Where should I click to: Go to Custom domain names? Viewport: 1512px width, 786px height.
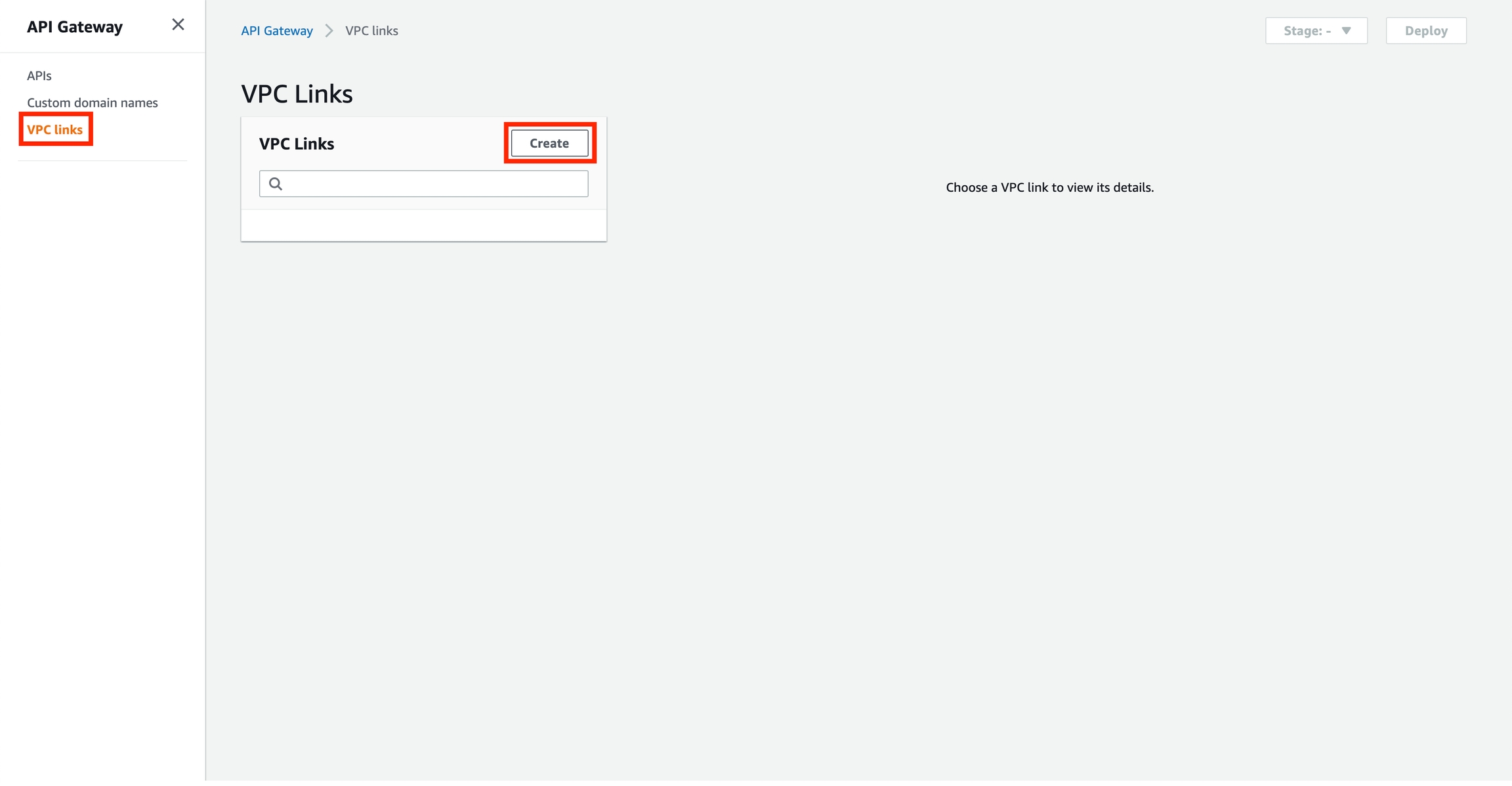[93, 102]
